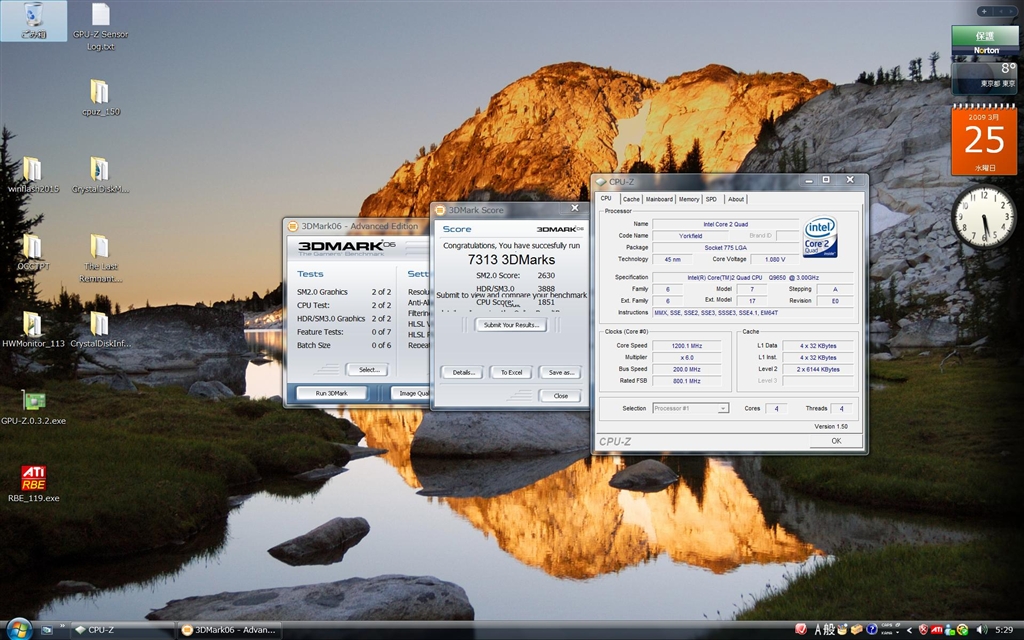The image size is (1024, 640).
Task: Click the analog clock desktop gadget
Action: [x=983, y=217]
